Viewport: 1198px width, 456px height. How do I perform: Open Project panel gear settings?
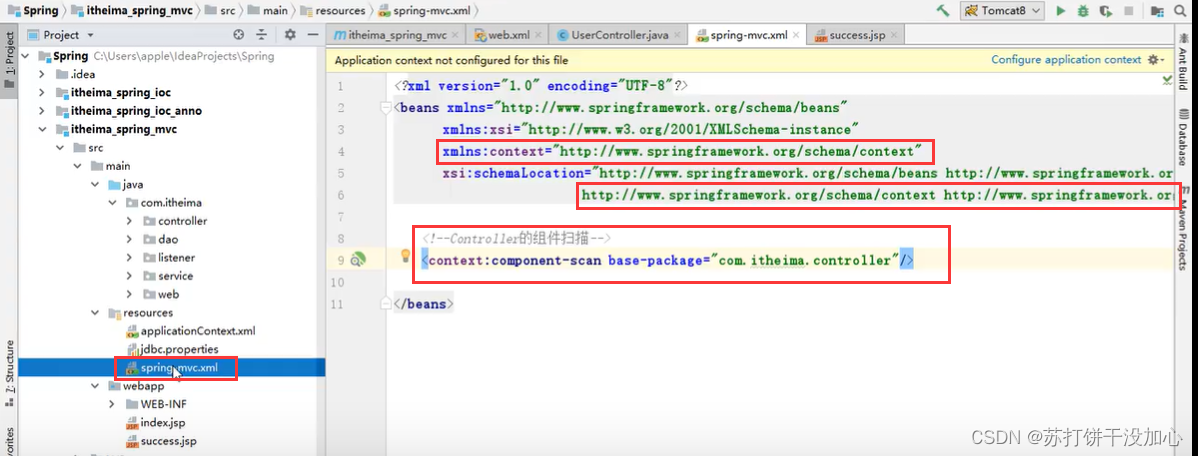click(290, 34)
